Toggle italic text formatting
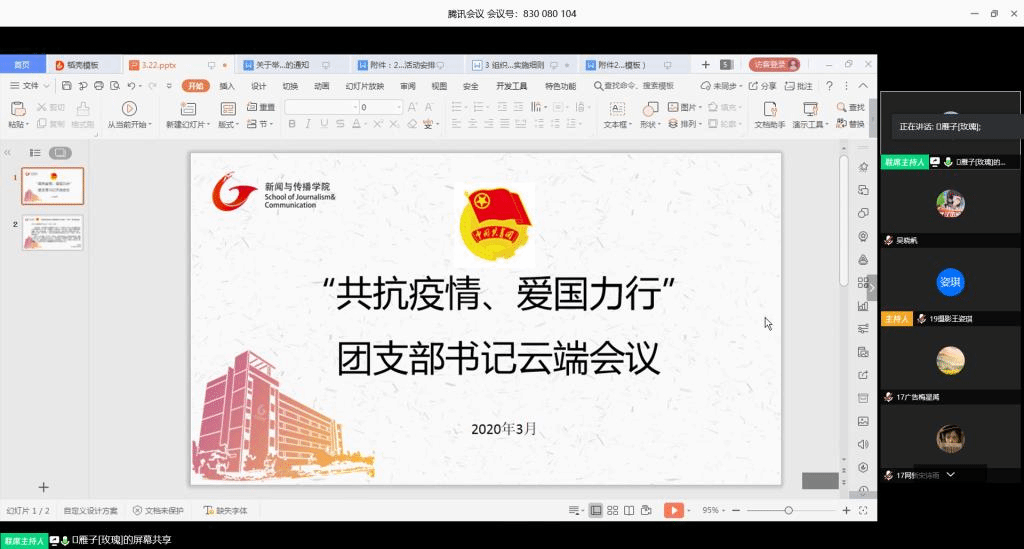 310,124
